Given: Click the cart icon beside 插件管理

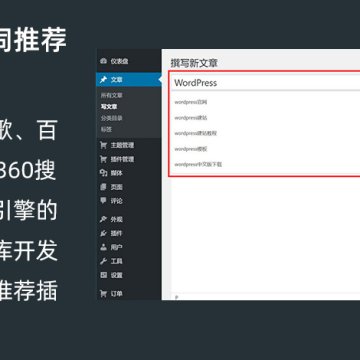Looking at the screenshot, I should (104, 159).
